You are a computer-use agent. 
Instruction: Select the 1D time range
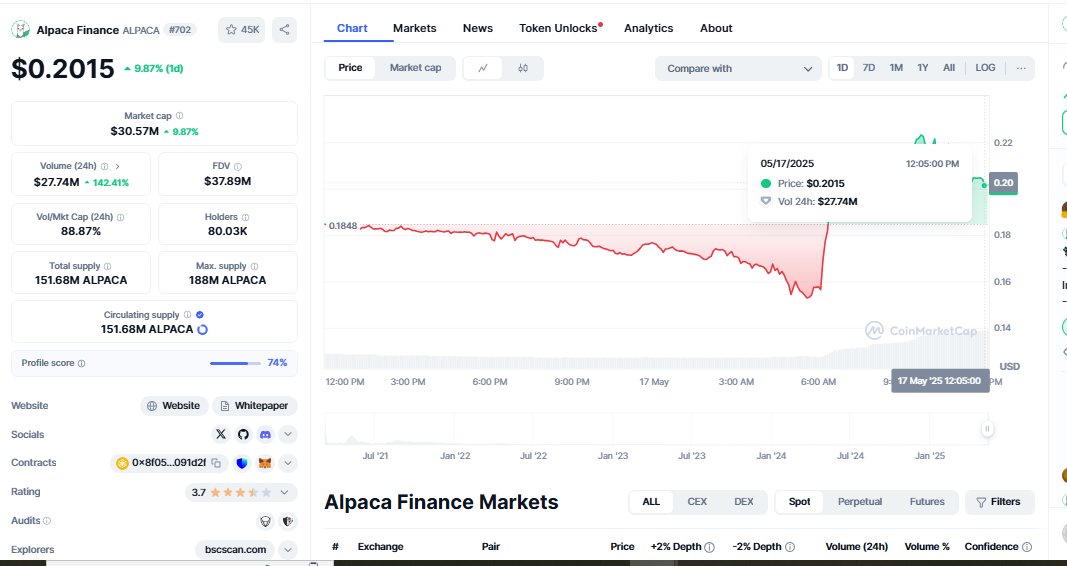point(842,68)
